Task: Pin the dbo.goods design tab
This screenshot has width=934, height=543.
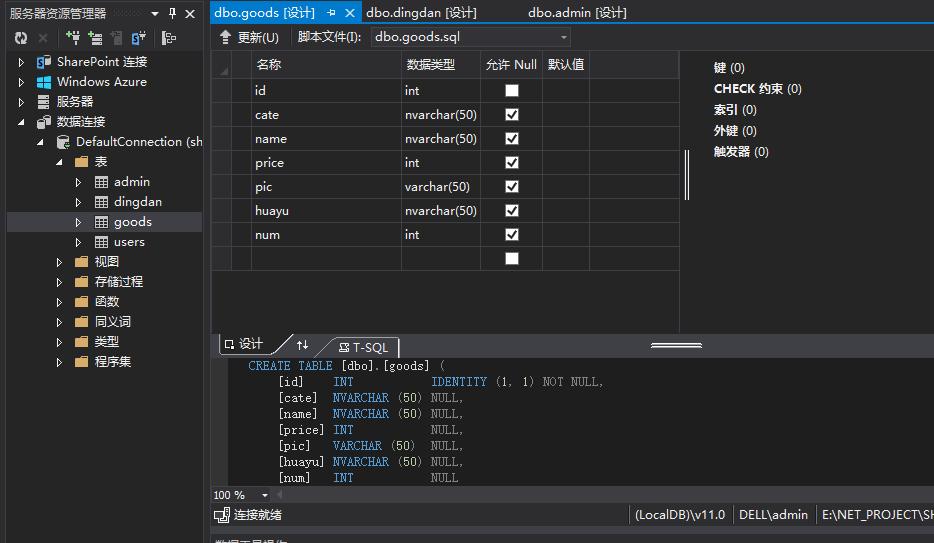Action: click(x=331, y=13)
